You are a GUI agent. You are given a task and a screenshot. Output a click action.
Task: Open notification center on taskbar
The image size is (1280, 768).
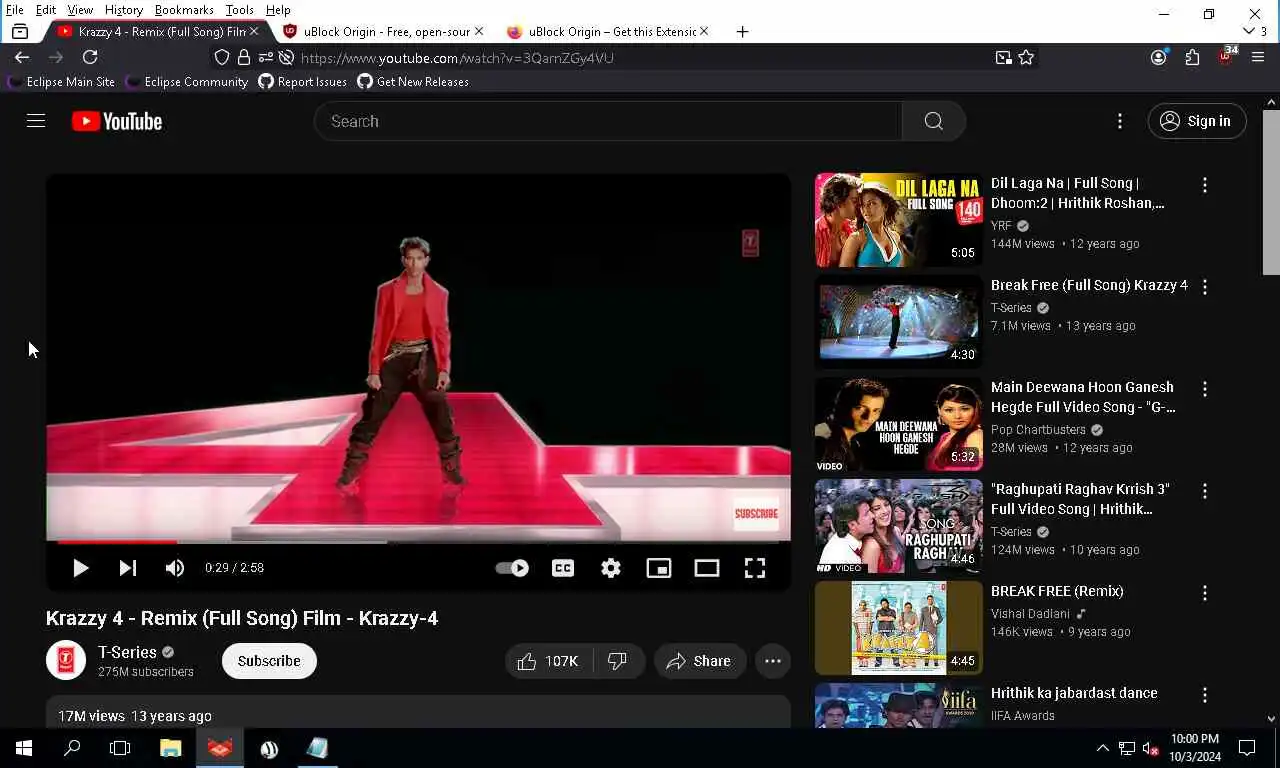click(x=1247, y=748)
